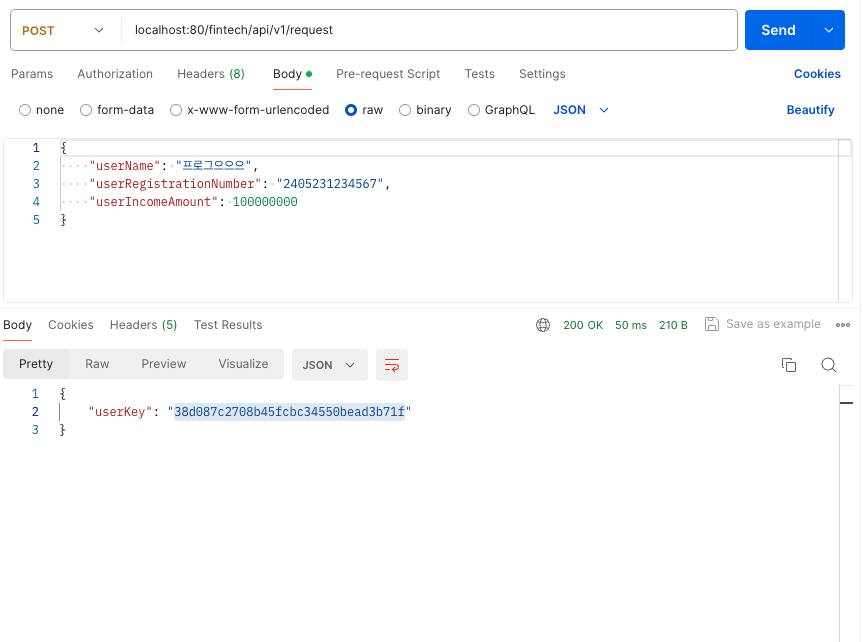Select the GraphQL body option
Image resolution: width=863 pixels, height=642 pixels.
[x=473, y=110]
